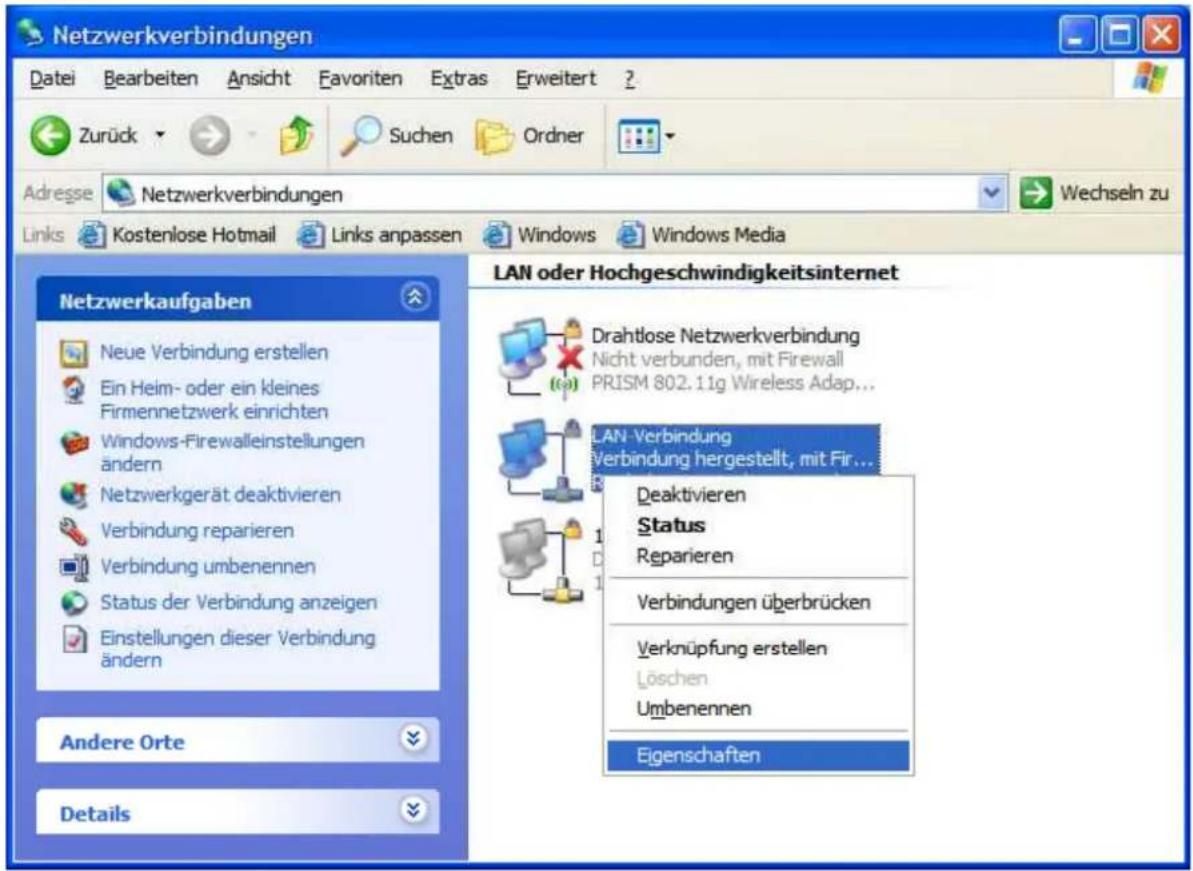Image resolution: width=1193 pixels, height=871 pixels.
Task: Click Einstellungen dieser Verbindung ändern link
Action: (237, 648)
